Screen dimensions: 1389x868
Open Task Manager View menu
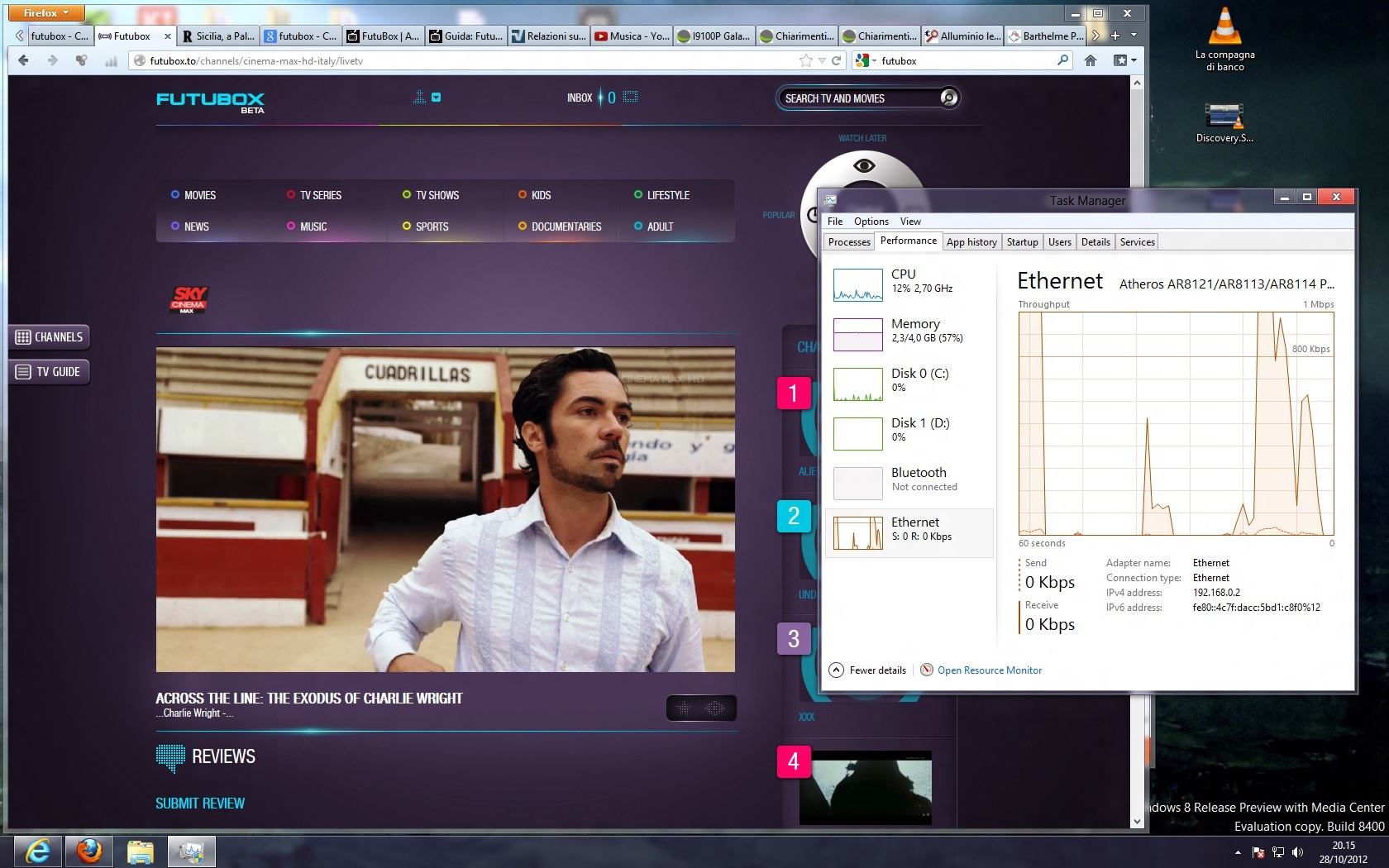point(910,221)
